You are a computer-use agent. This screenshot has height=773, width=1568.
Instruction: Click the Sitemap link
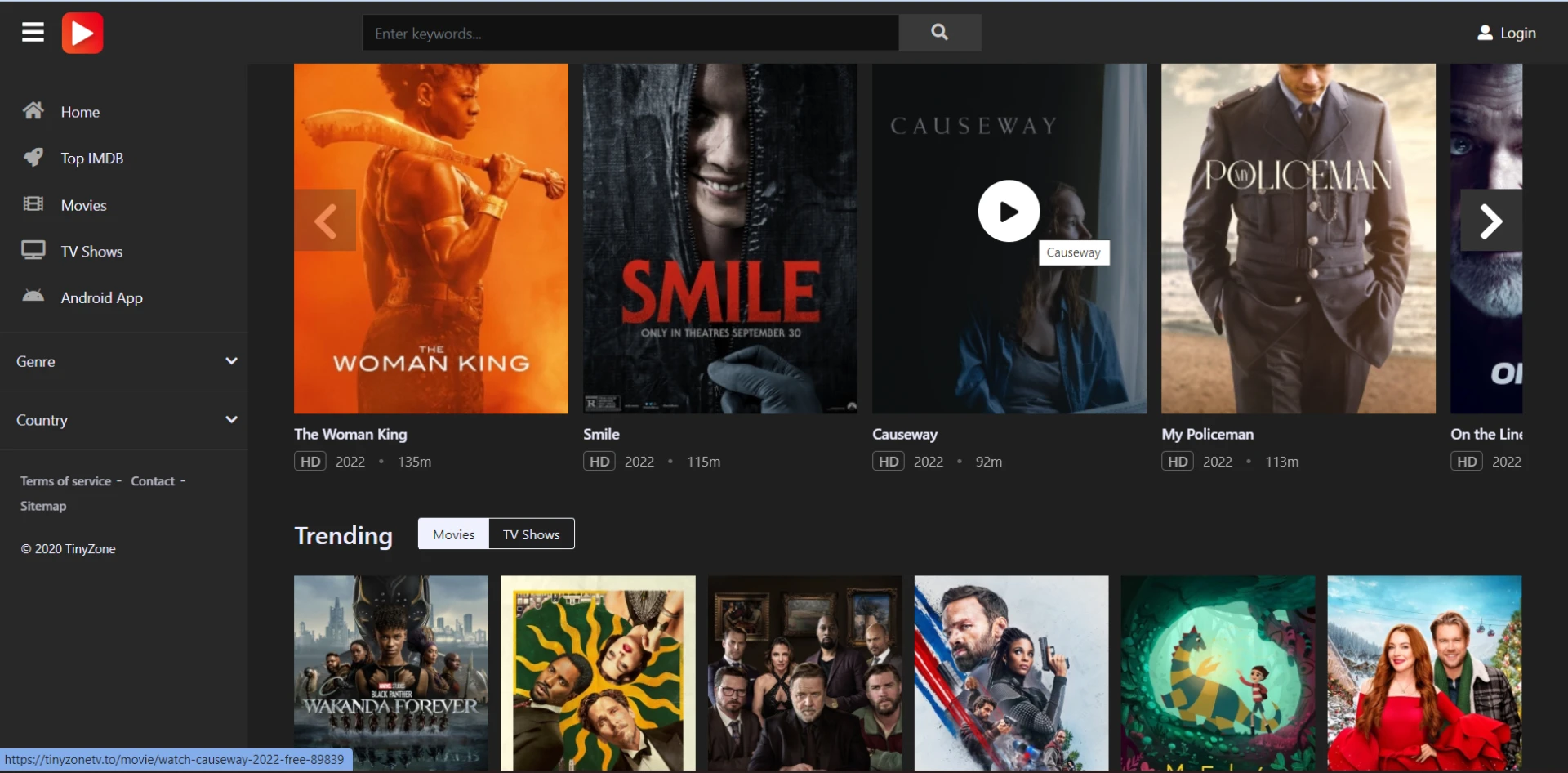pos(43,507)
